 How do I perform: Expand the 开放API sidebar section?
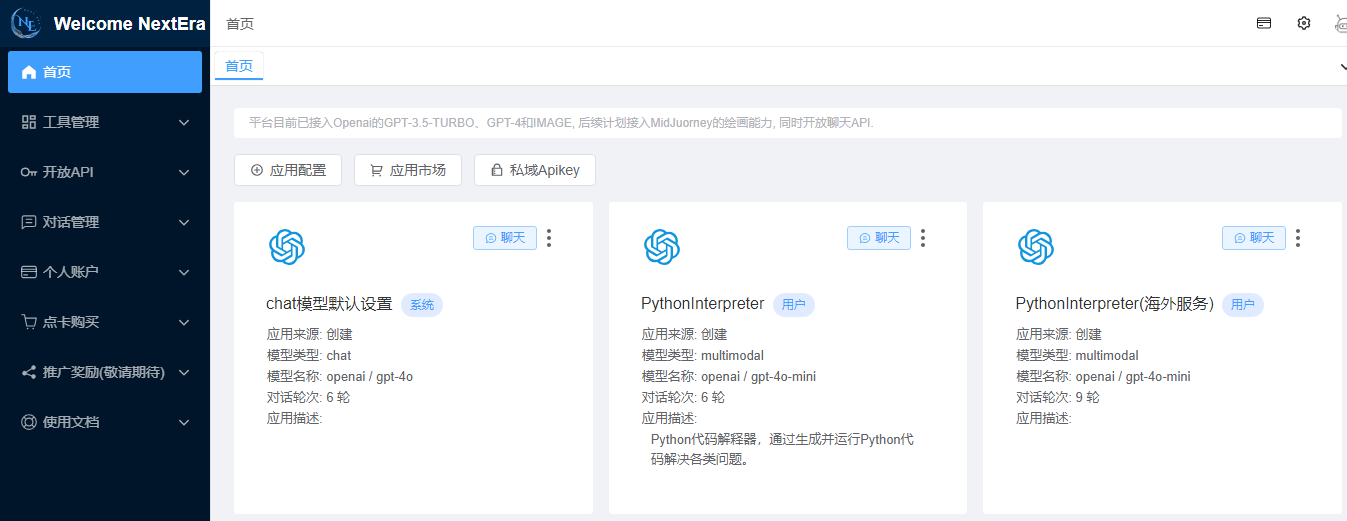[x=105, y=172]
